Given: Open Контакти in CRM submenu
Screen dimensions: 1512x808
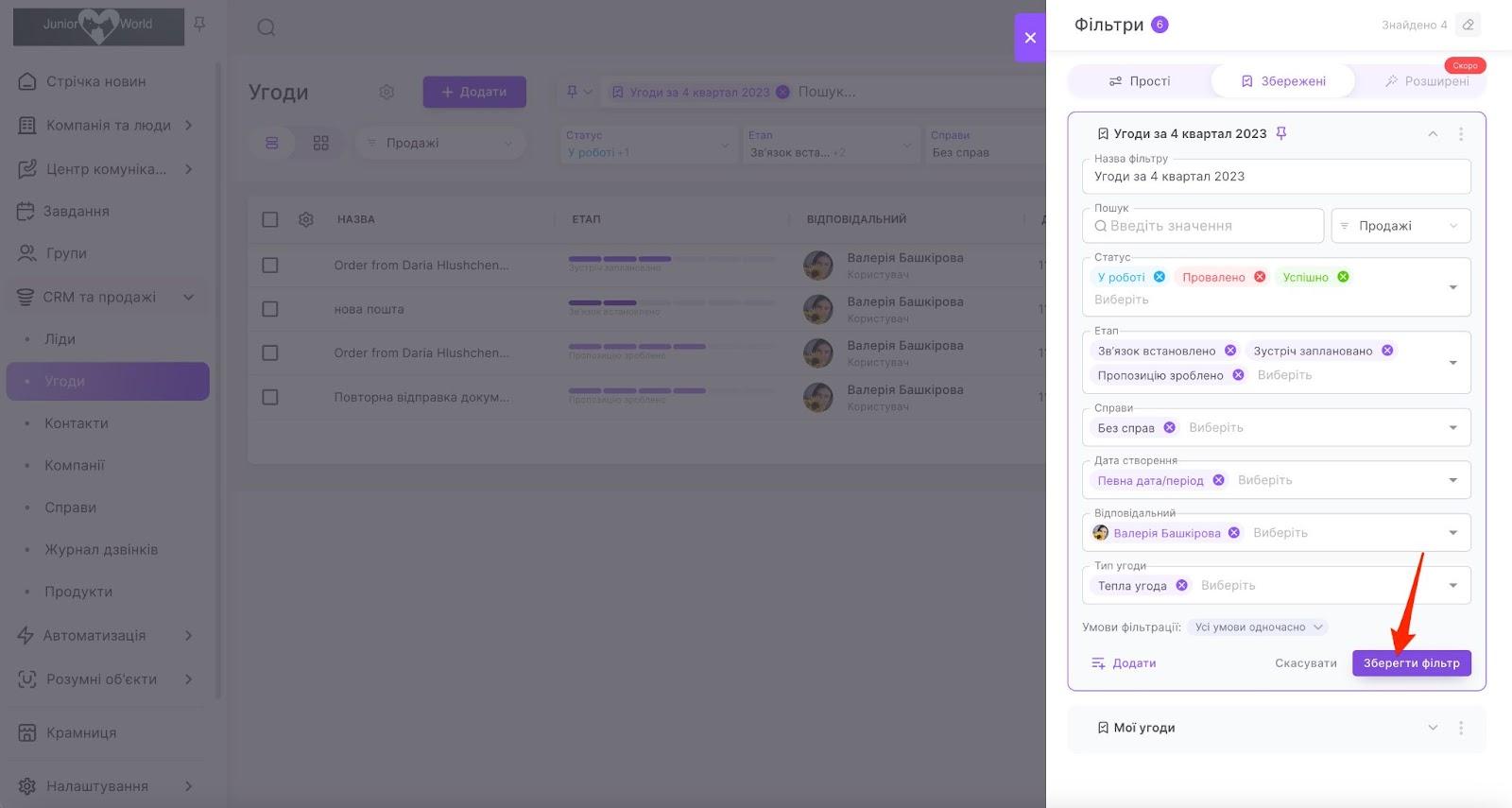Looking at the screenshot, I should (77, 423).
